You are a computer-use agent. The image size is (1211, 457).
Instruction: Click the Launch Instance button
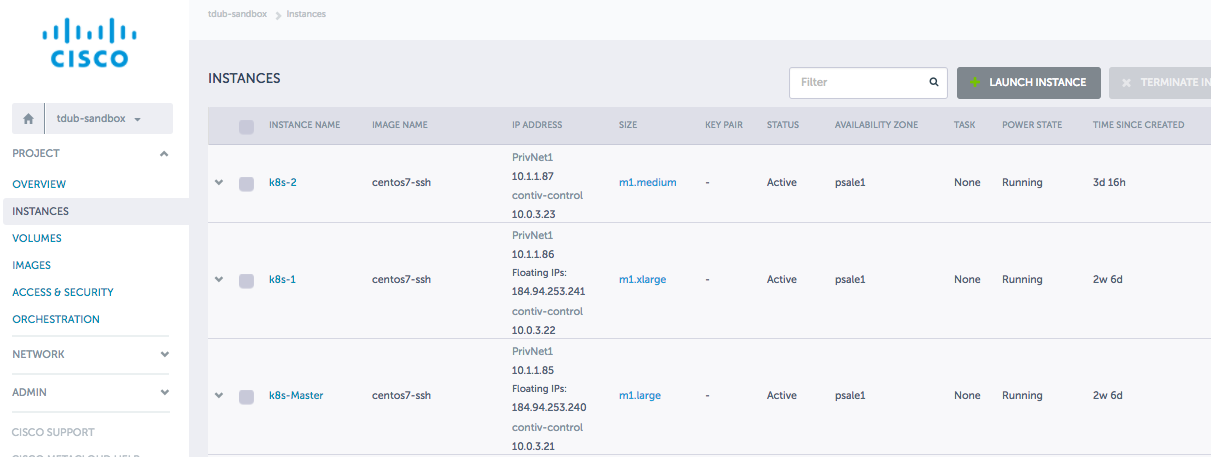1029,83
